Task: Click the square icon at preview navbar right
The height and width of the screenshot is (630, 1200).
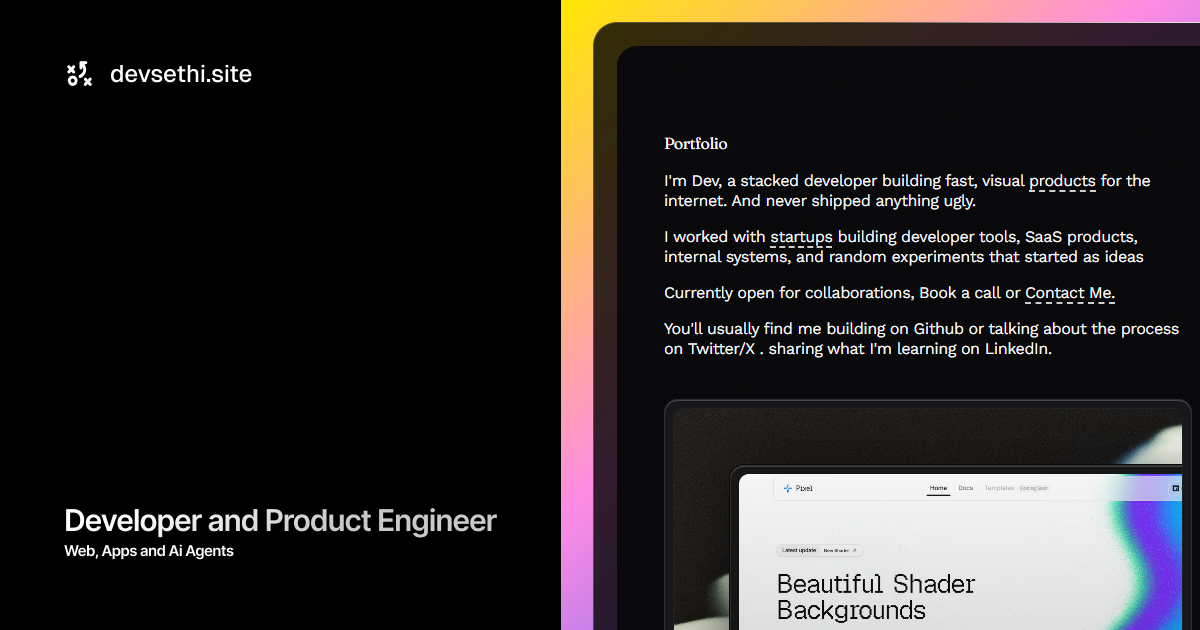Action: click(x=1176, y=488)
